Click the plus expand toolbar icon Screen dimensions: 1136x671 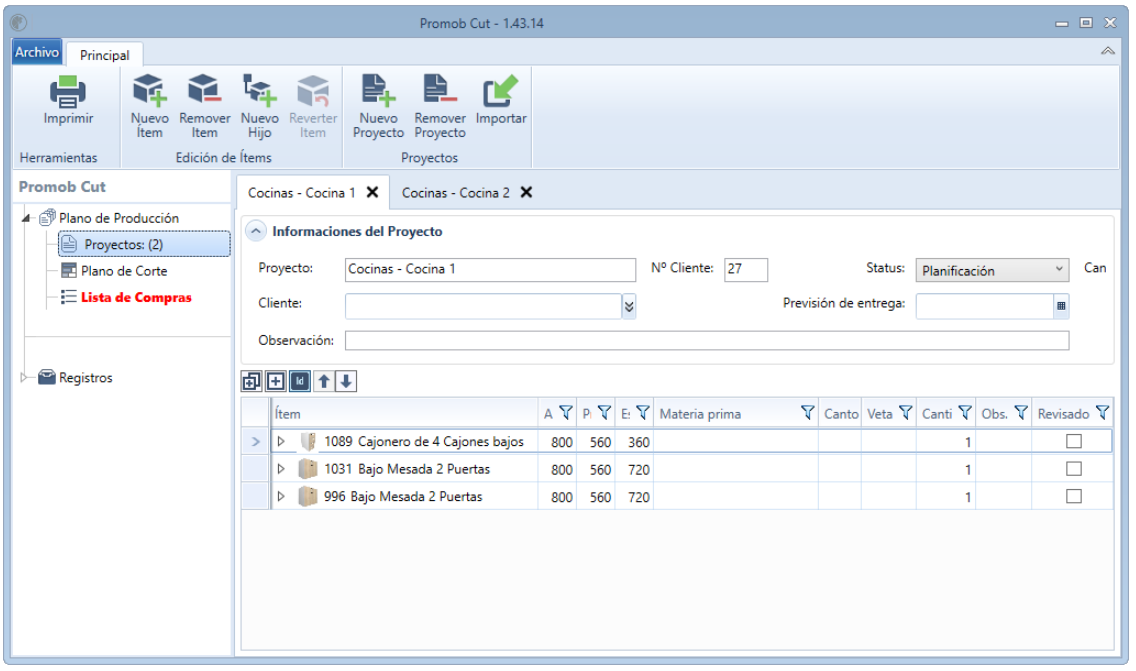[x=275, y=381]
